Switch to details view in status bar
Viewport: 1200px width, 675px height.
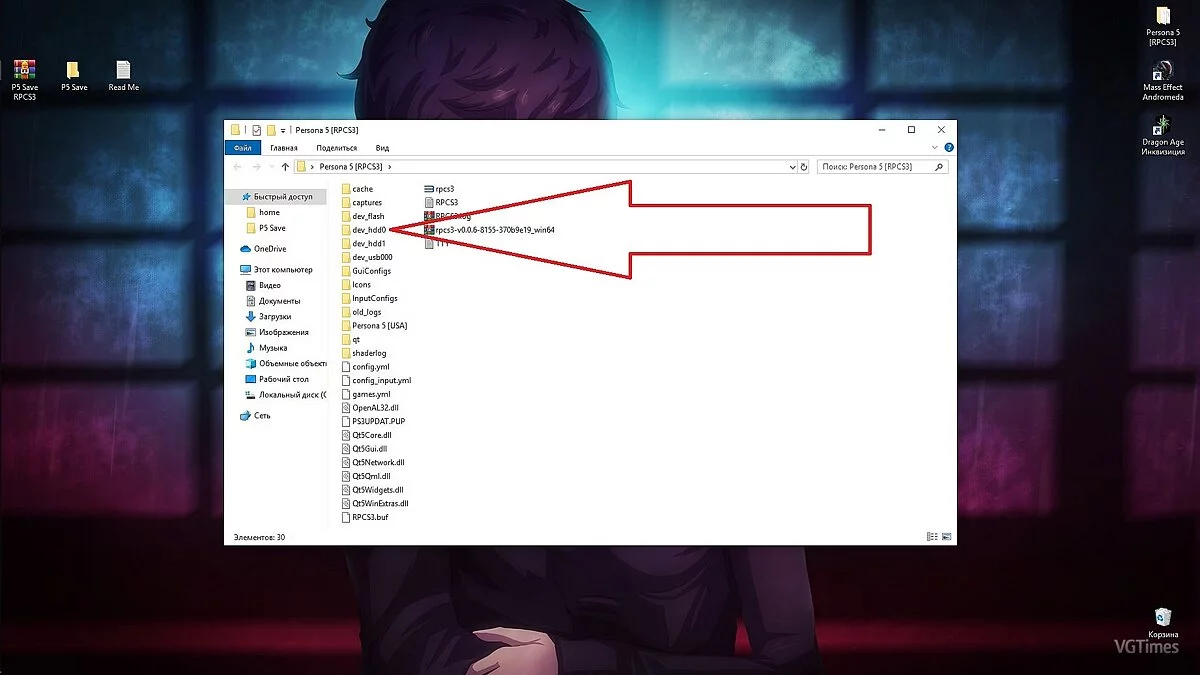pyautogui.click(x=932, y=537)
